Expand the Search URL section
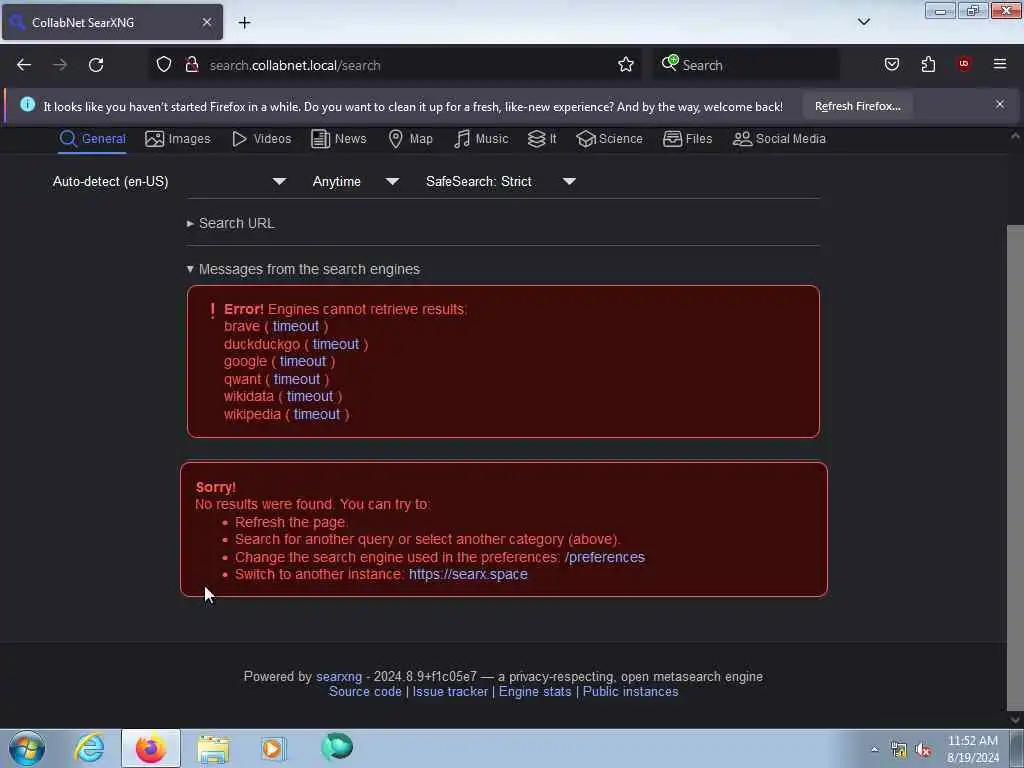The image size is (1024, 768). 231,223
